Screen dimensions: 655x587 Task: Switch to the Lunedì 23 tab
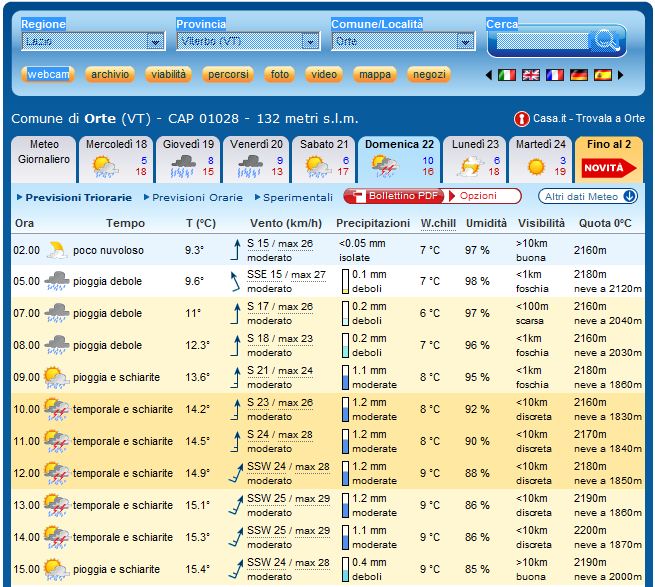[x=475, y=159]
